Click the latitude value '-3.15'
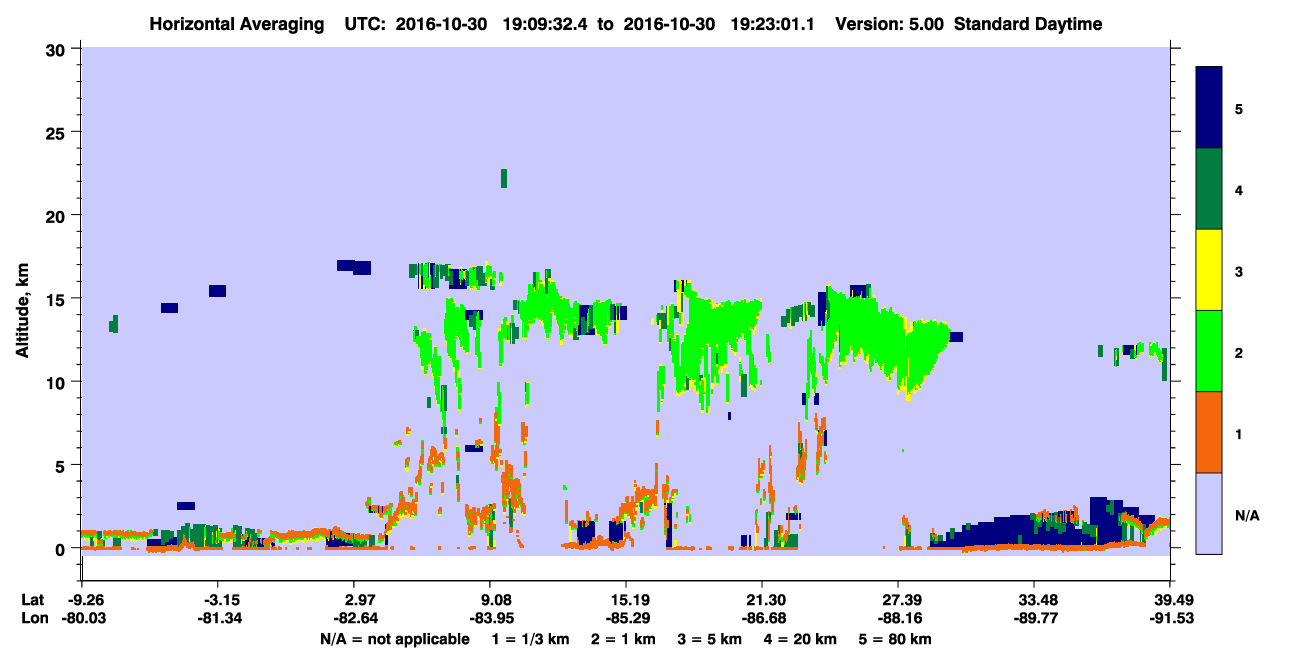This screenshot has width=1300, height=667. [218, 599]
